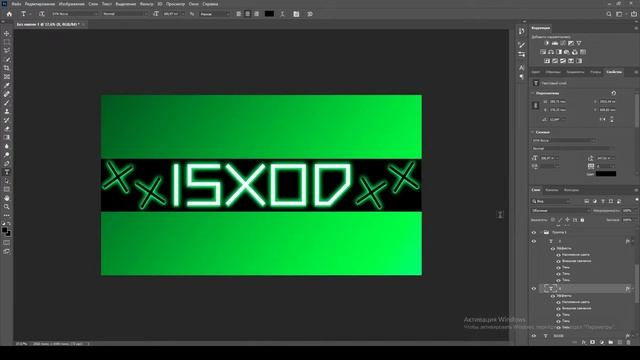Hide the selected text layer
Screen dimensions: 640x360
click(534, 289)
